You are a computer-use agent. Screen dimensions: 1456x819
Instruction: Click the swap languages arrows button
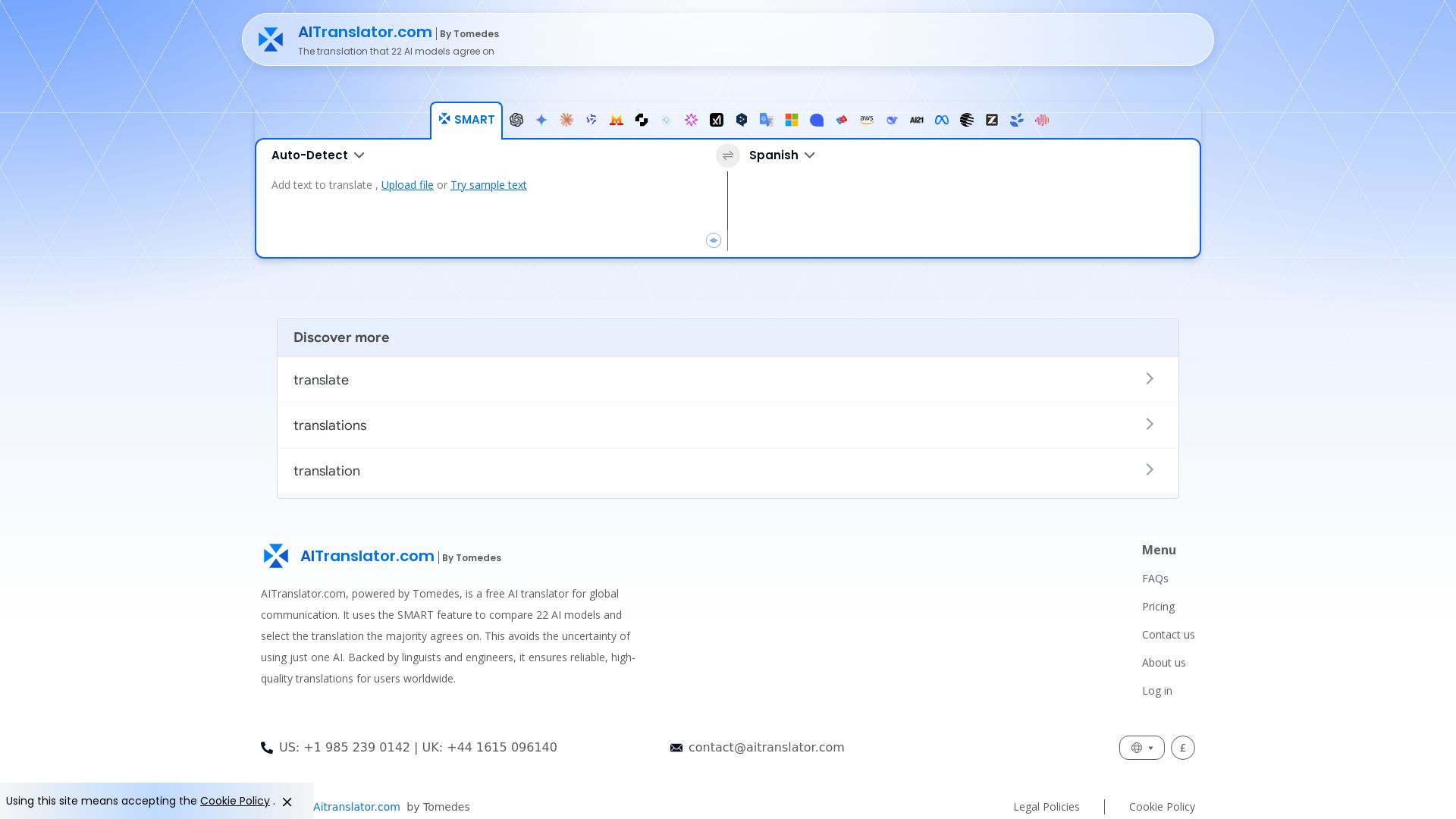728,155
